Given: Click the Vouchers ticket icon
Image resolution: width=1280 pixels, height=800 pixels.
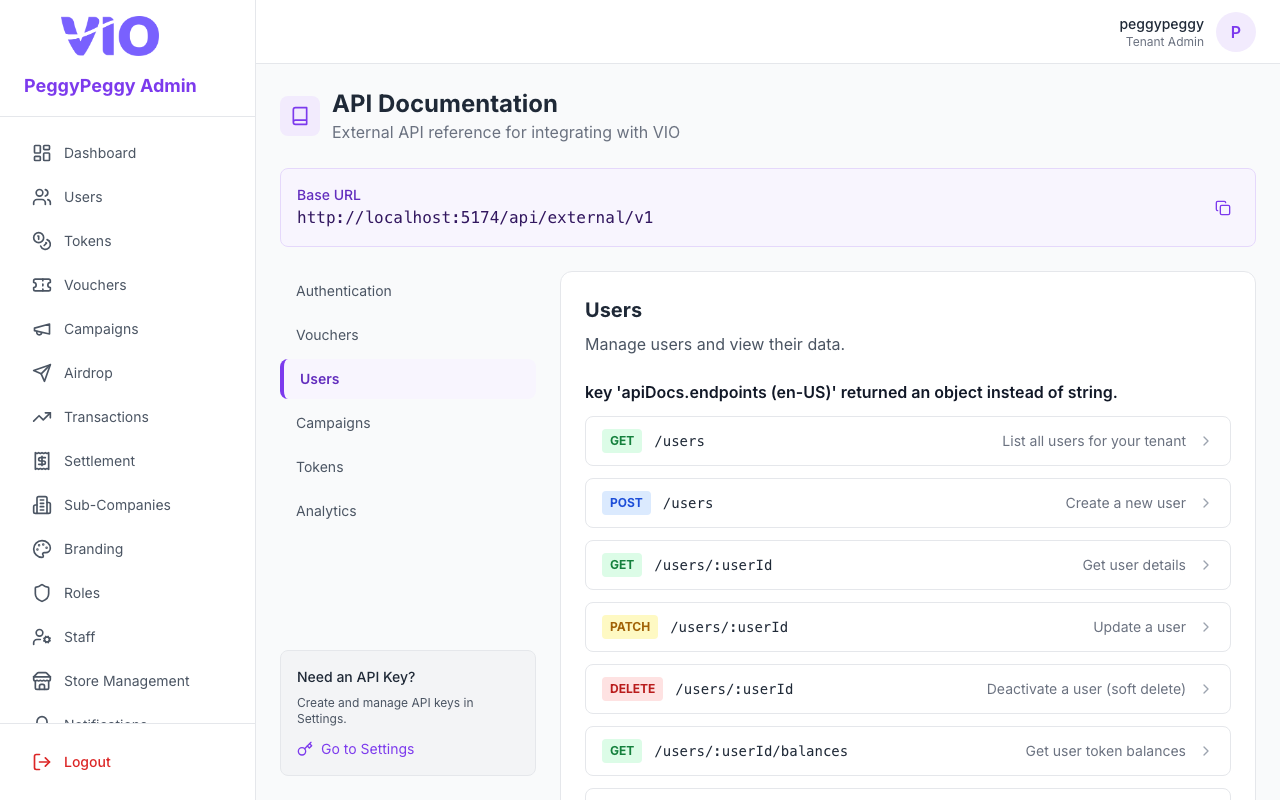Looking at the screenshot, I should pyautogui.click(x=42, y=285).
